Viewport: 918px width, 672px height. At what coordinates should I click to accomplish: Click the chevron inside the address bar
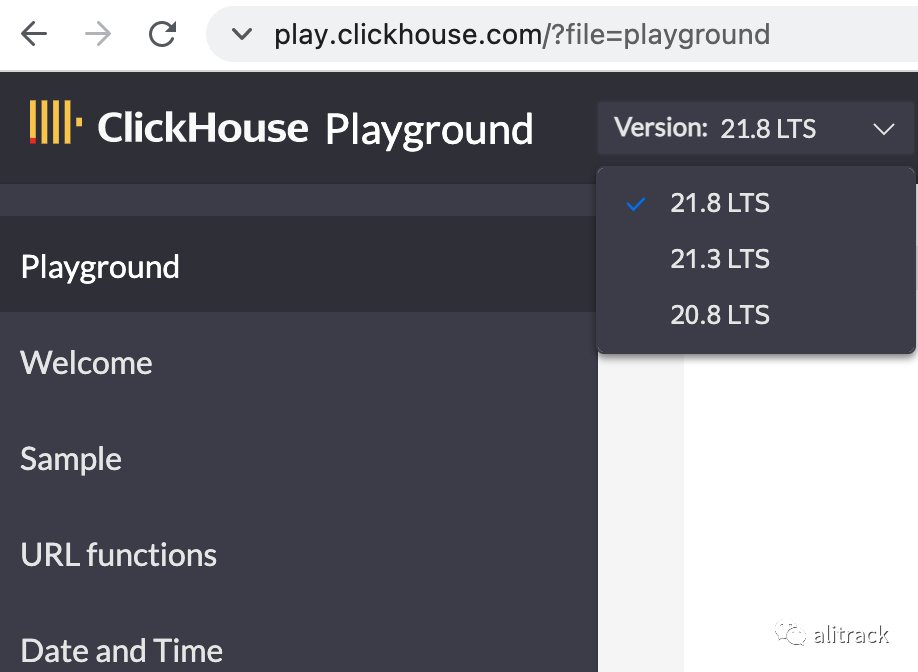(x=241, y=34)
